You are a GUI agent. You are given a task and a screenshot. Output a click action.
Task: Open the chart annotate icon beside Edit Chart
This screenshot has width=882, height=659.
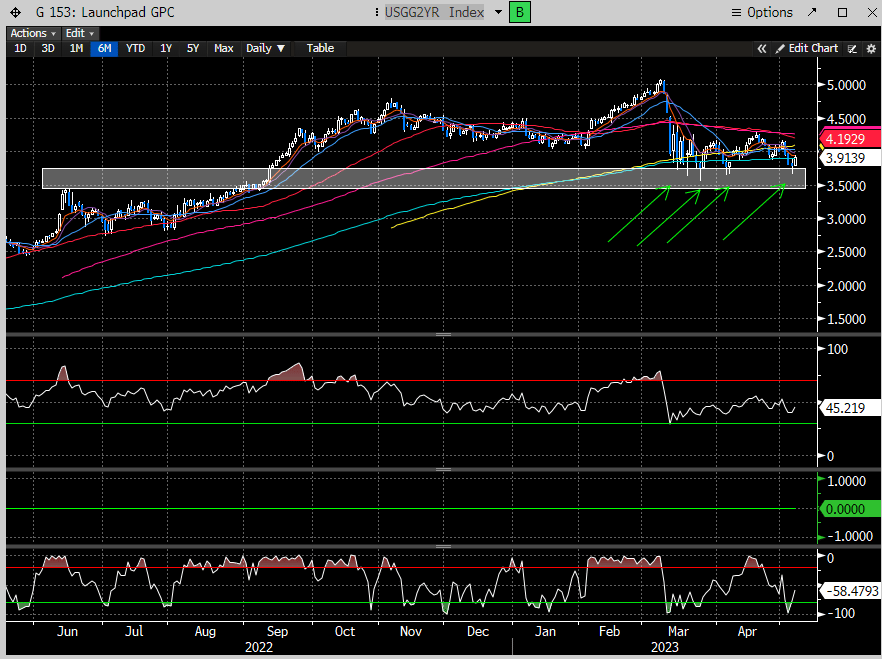852,48
